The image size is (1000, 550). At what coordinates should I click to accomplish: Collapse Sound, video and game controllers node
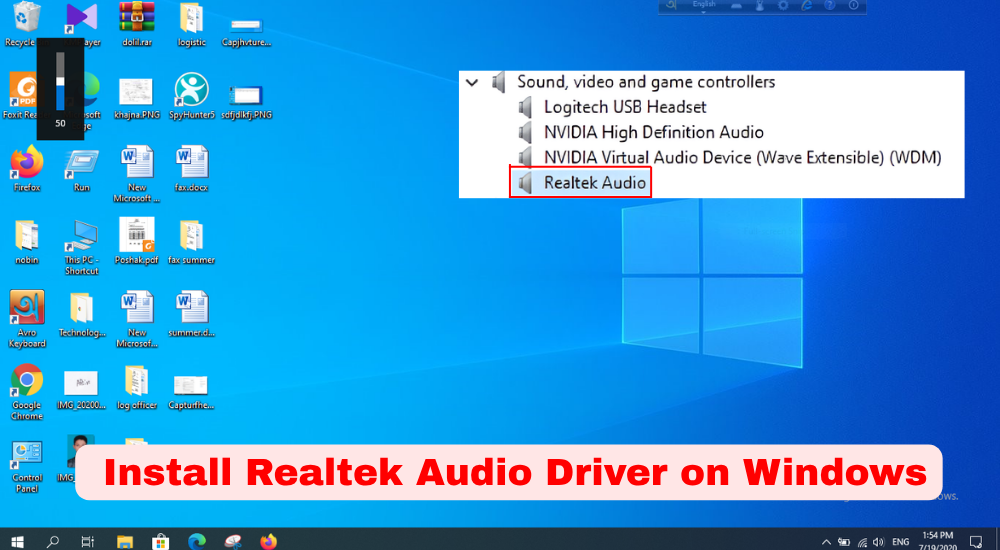(x=472, y=82)
